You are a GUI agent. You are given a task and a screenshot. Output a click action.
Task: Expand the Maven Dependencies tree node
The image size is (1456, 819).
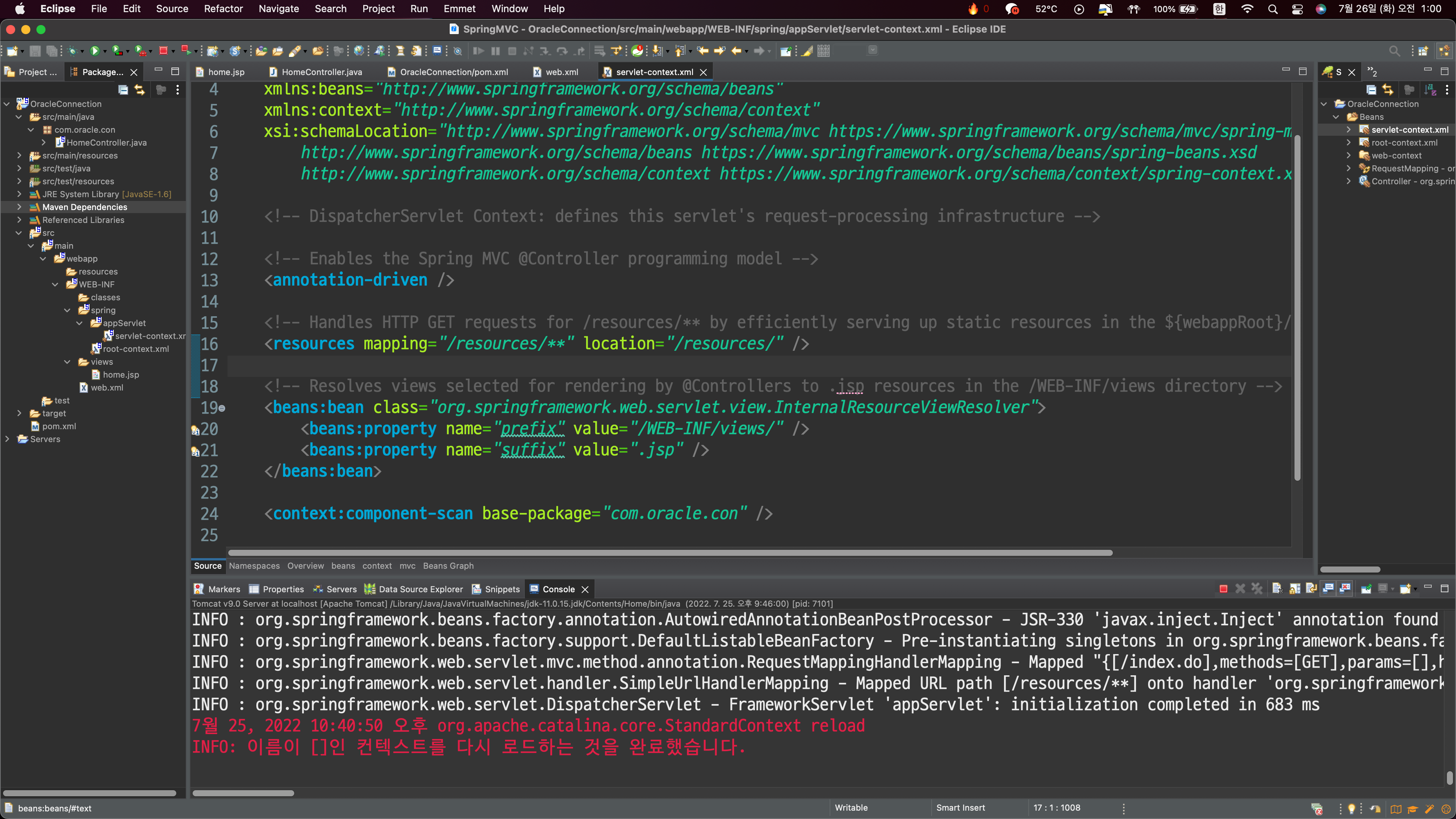[19, 207]
